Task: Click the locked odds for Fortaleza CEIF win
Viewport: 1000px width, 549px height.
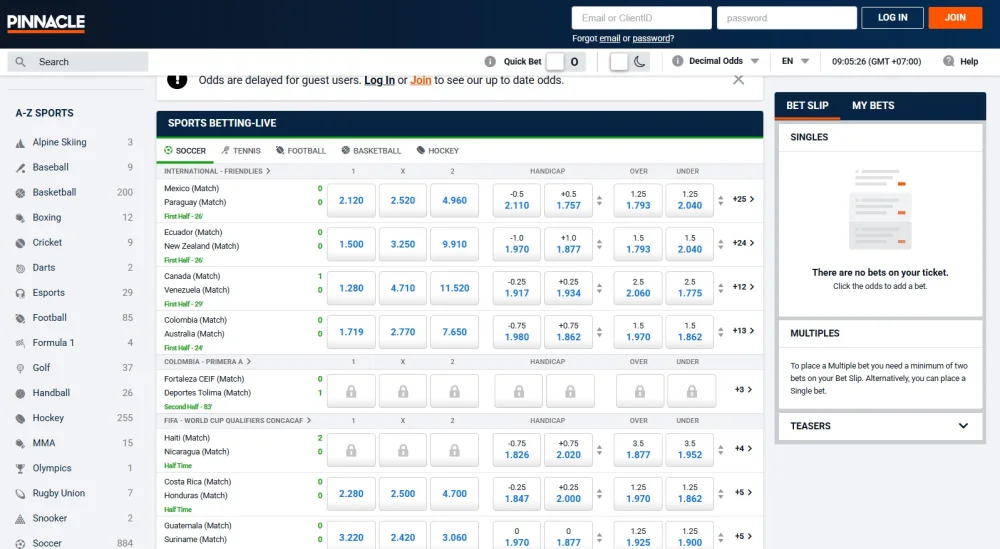Action: point(351,391)
